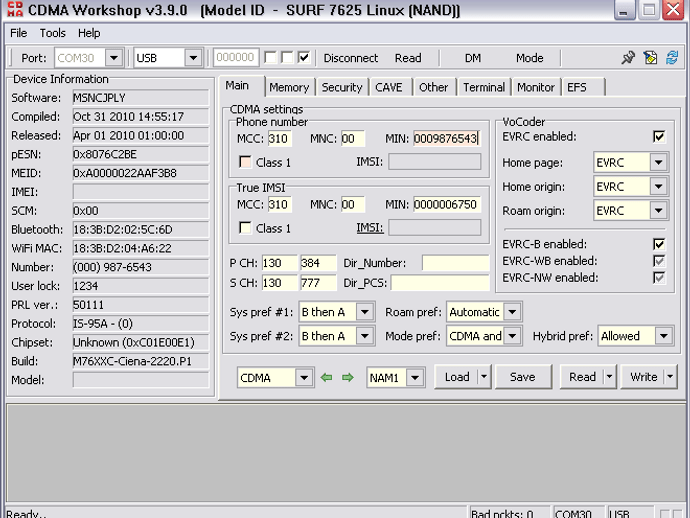Open the Hybrid pref Allowed dropdown
The height and width of the screenshot is (518, 690).
point(664,336)
